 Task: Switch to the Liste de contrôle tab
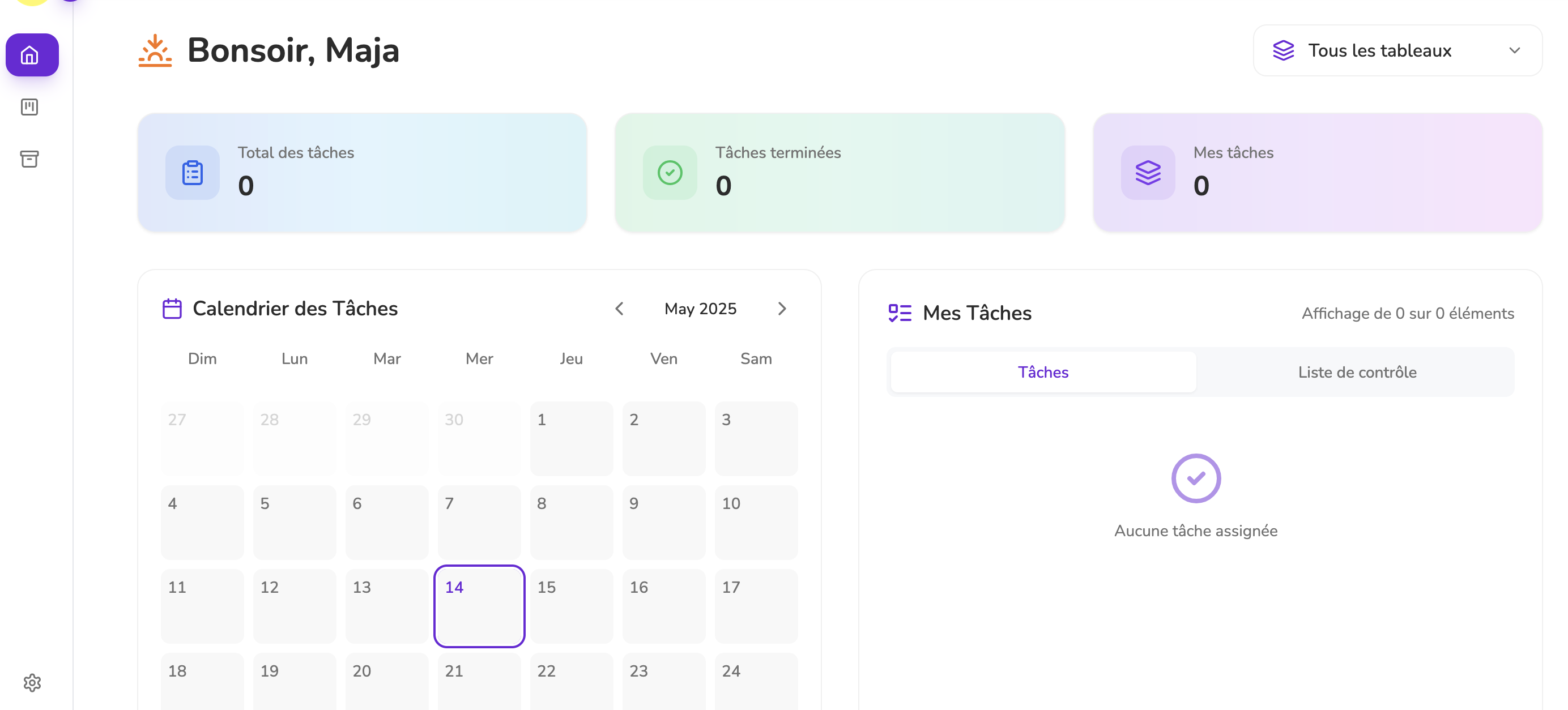coord(1357,373)
